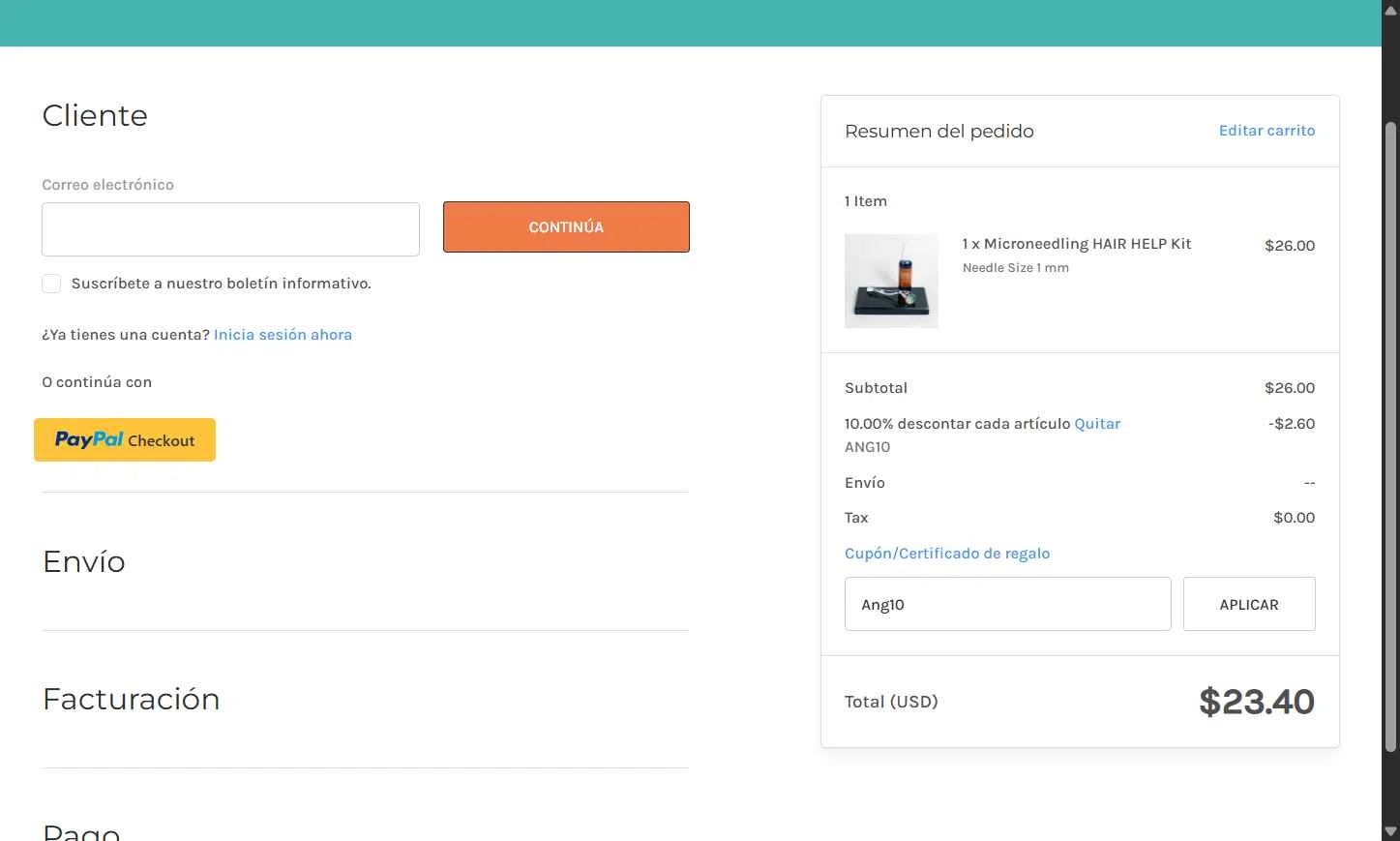Pay with PayPal Checkout button
The image size is (1400, 841).
click(125, 440)
